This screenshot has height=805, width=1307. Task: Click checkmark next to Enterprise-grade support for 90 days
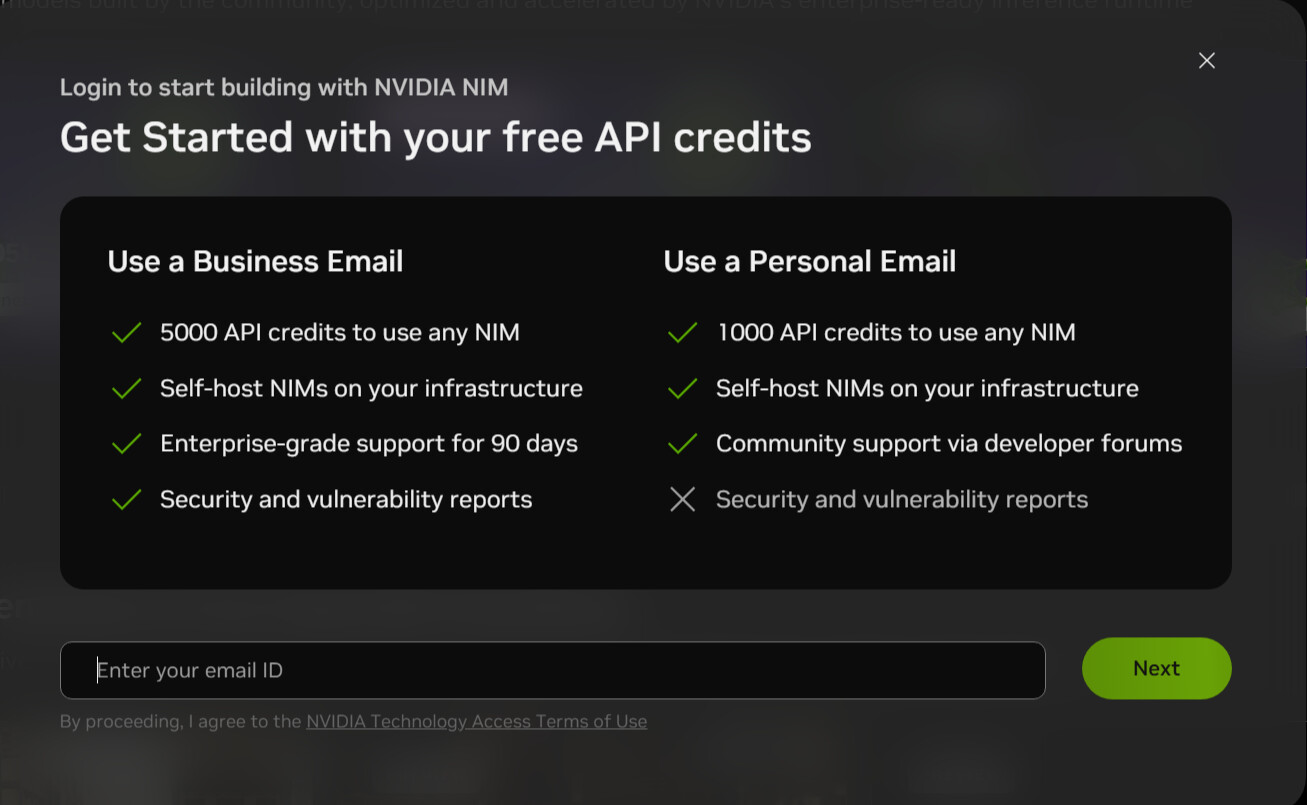point(126,444)
